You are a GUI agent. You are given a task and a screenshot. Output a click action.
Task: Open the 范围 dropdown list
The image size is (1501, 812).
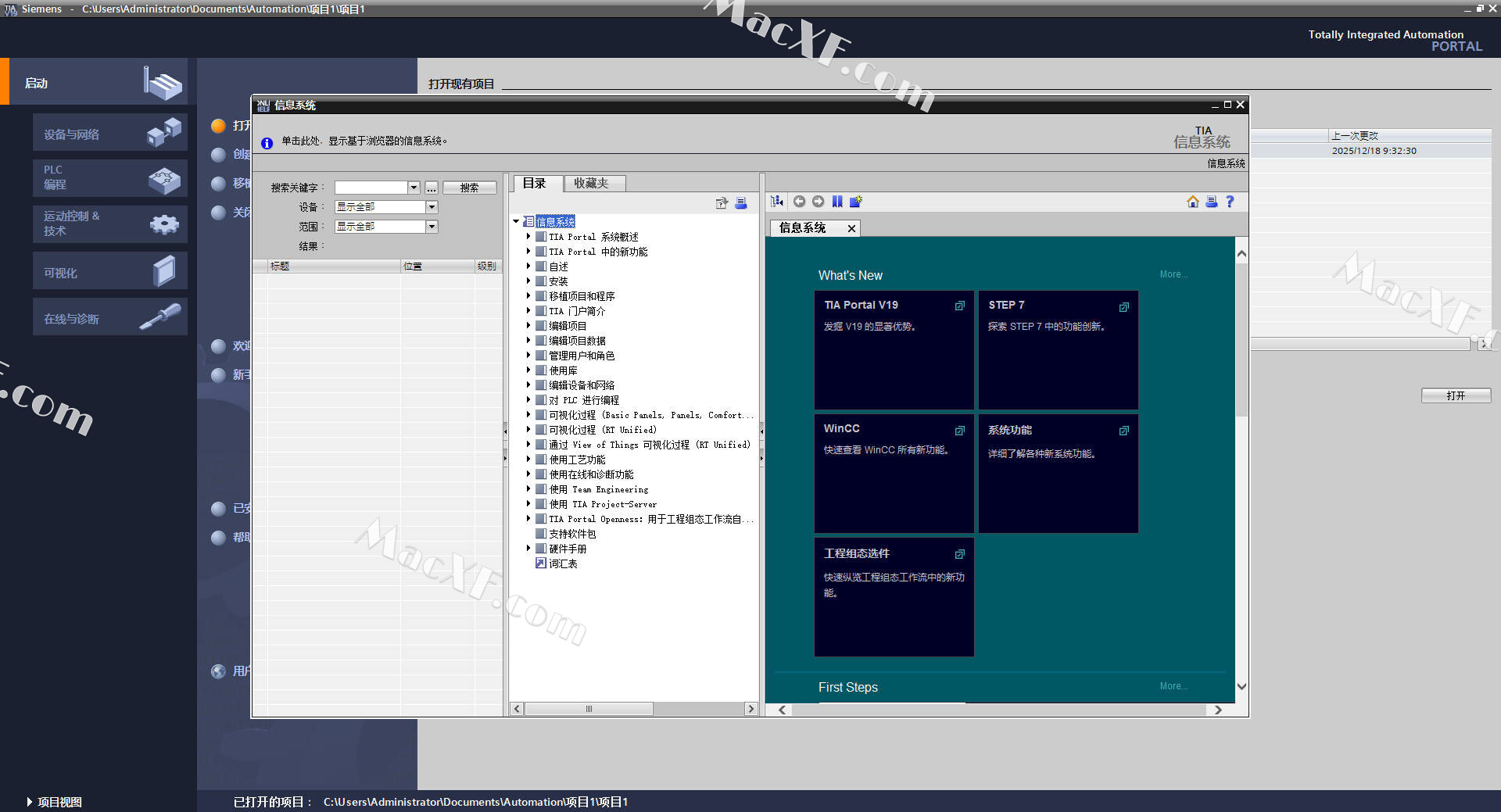click(x=432, y=227)
